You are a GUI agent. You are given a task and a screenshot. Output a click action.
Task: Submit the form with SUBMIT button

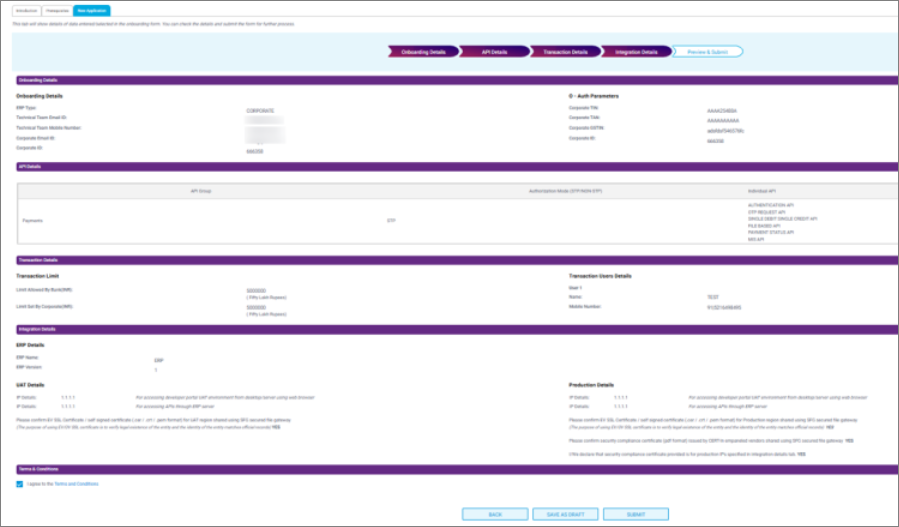635,514
